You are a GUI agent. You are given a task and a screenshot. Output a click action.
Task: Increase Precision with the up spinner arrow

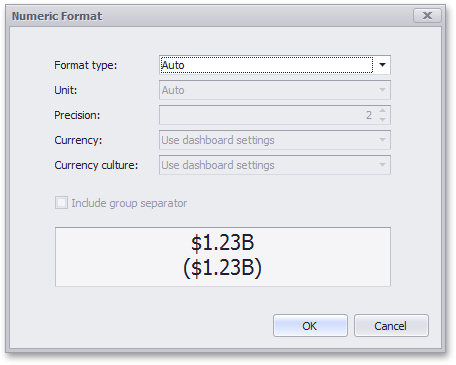click(383, 111)
